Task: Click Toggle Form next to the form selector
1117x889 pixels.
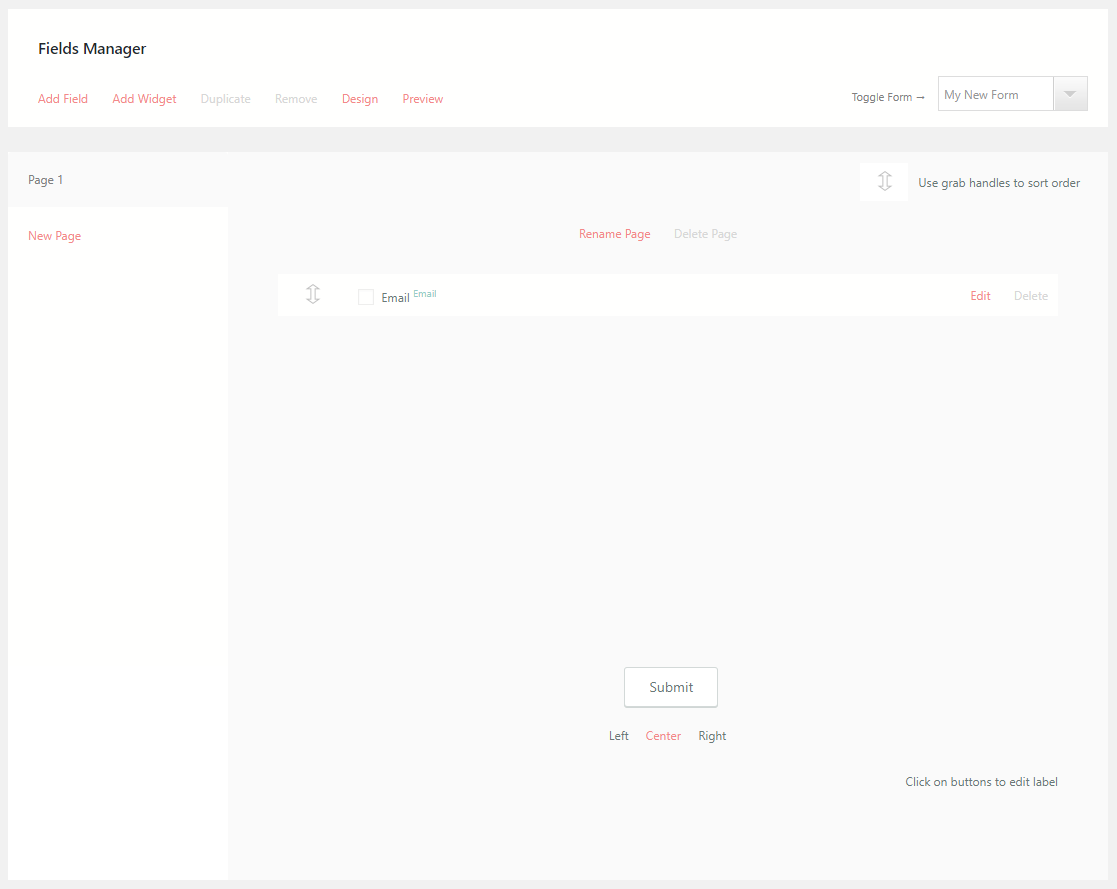Action: [887, 97]
